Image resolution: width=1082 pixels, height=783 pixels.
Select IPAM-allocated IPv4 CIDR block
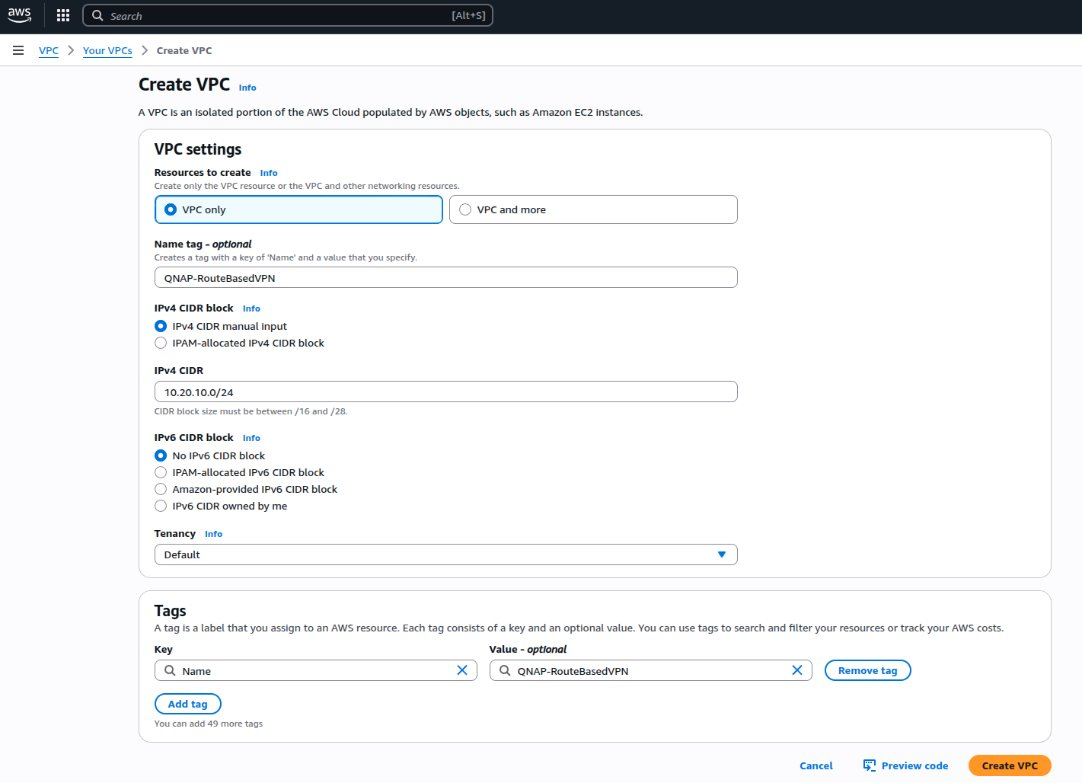click(161, 343)
